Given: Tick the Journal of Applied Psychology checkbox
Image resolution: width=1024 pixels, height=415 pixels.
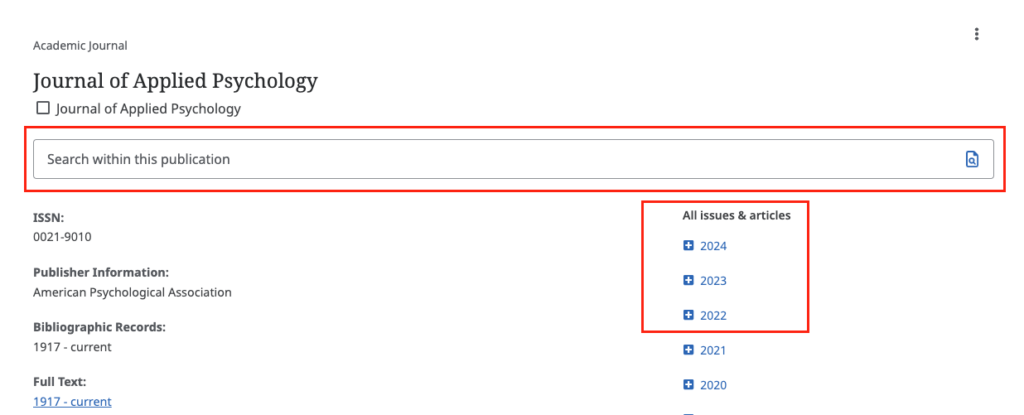Looking at the screenshot, I should click(42, 108).
